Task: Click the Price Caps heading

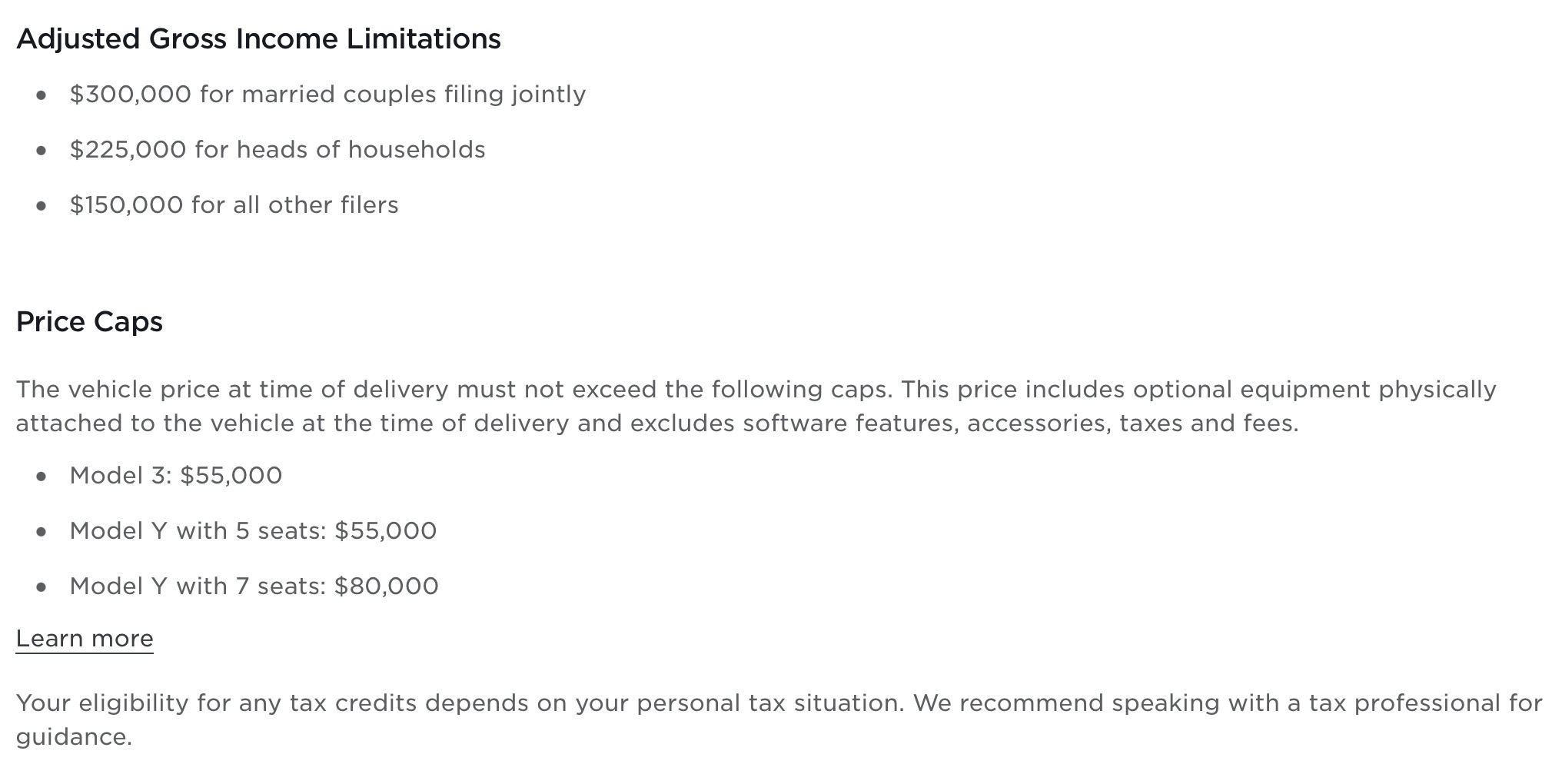Action: [89, 321]
